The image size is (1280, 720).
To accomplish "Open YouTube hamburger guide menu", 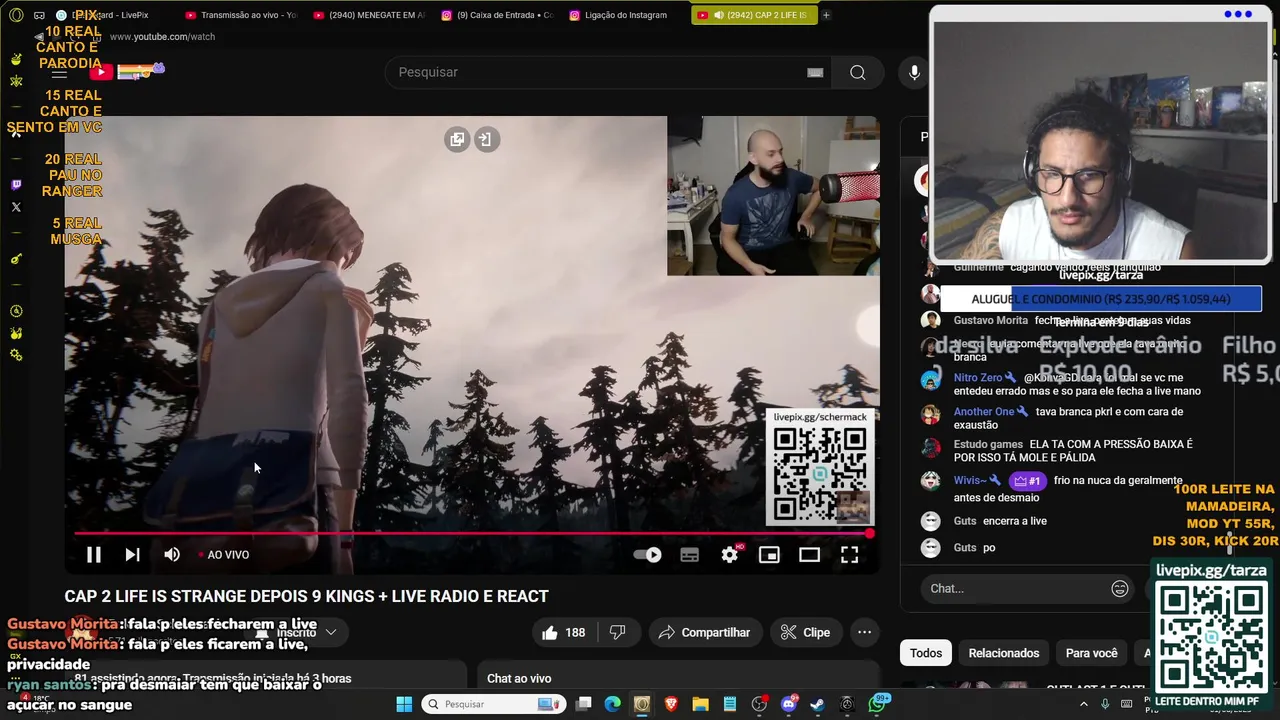I will 59,72.
